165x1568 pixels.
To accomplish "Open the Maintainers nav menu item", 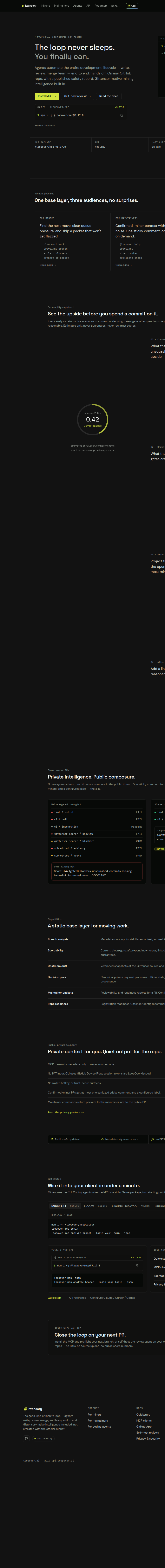I will click(x=61, y=5).
